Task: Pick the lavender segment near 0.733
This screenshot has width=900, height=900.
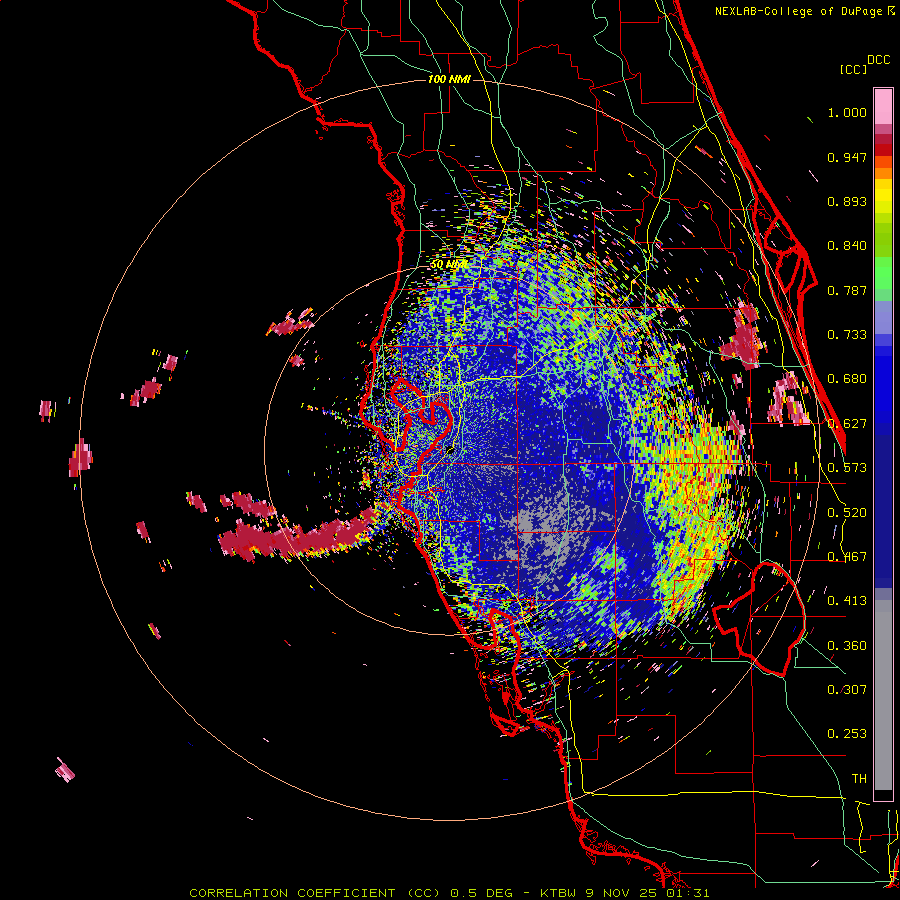Action: click(883, 317)
